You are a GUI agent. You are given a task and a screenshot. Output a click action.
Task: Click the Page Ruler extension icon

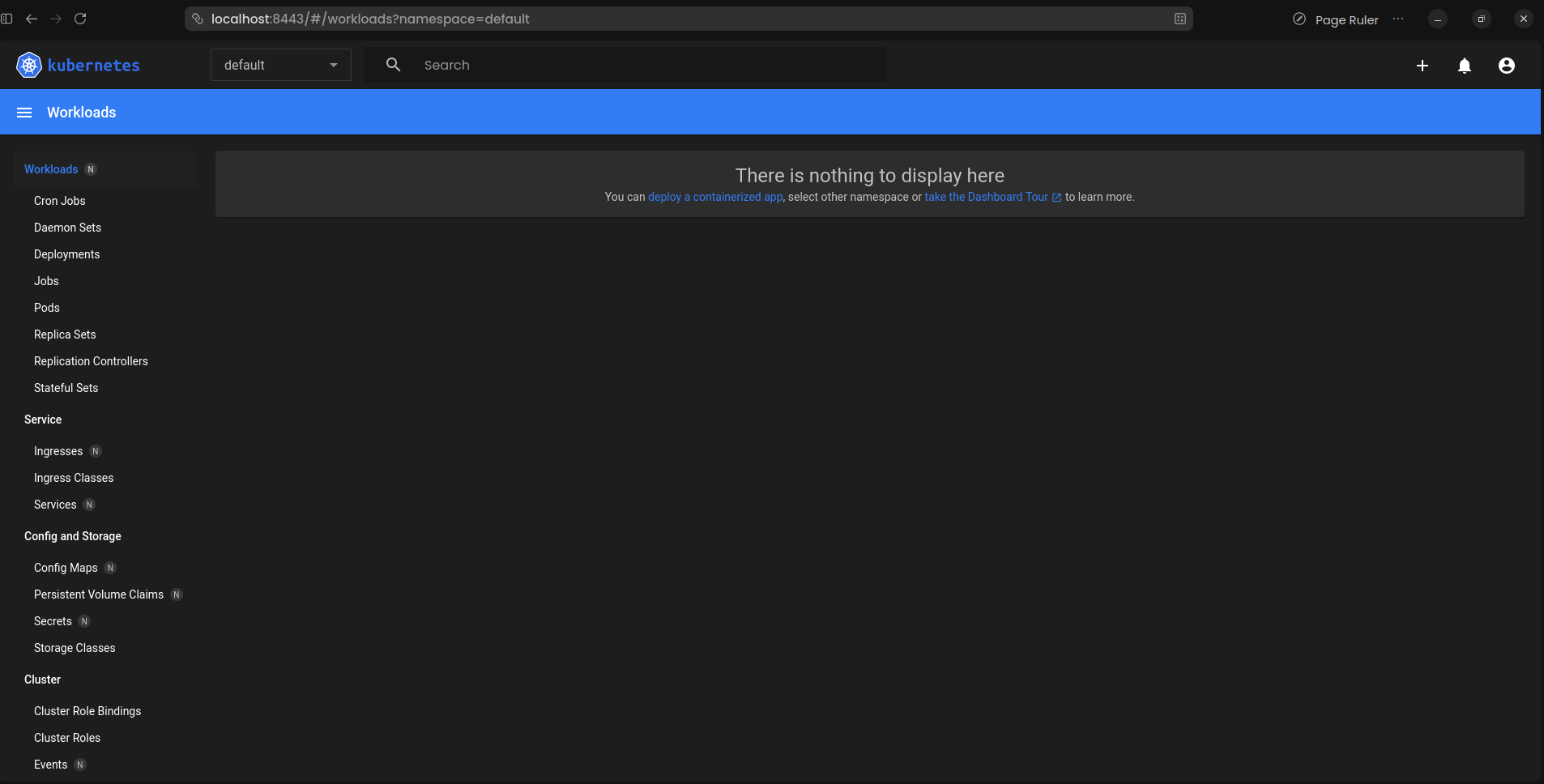click(1301, 19)
